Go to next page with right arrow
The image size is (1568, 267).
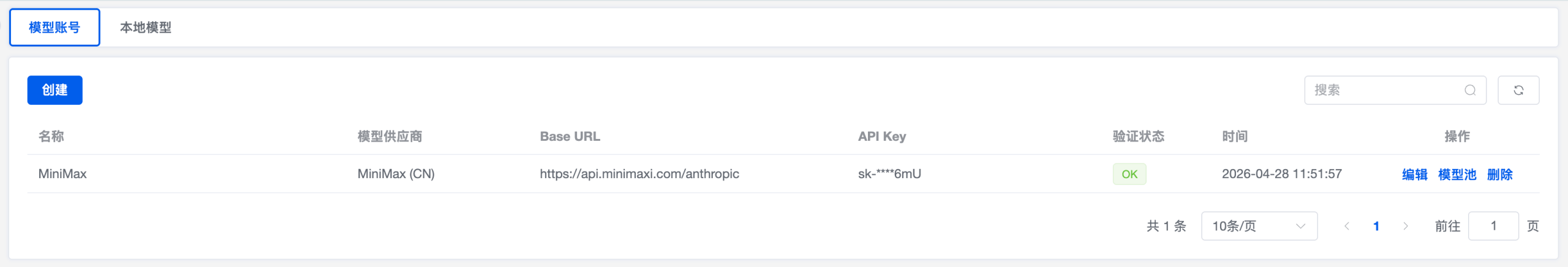point(1406,226)
